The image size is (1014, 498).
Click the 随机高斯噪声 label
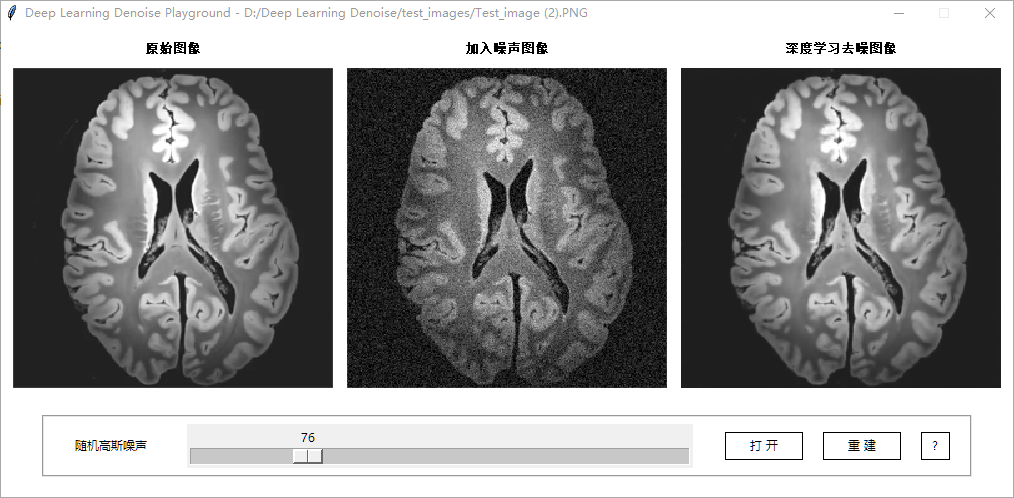pyautogui.click(x=111, y=446)
